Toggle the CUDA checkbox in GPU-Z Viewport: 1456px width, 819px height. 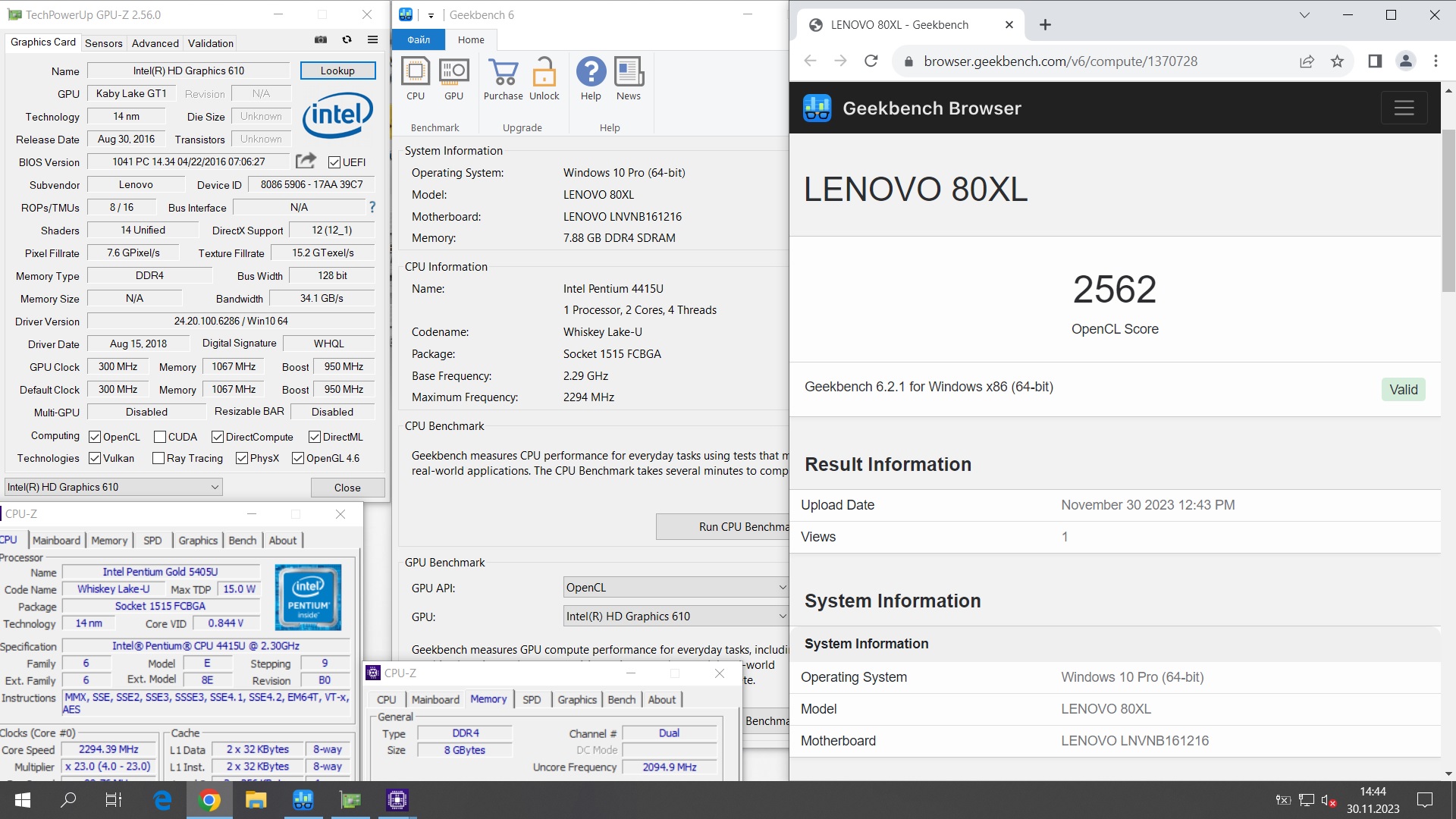click(x=160, y=437)
